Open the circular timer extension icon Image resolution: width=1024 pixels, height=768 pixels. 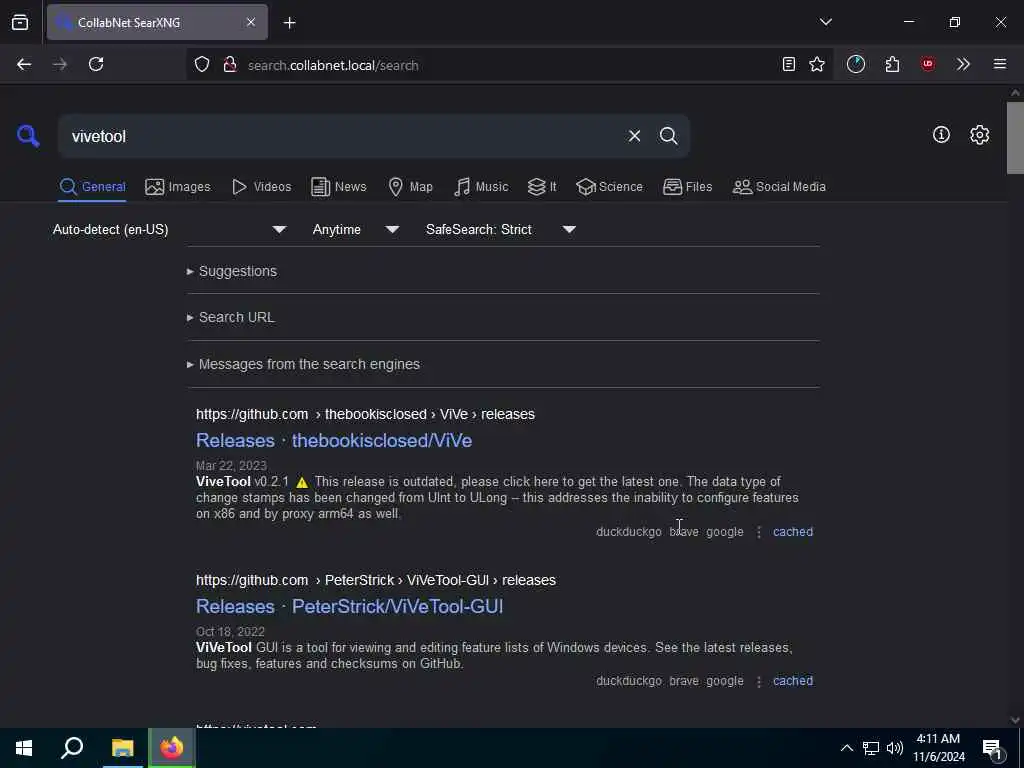click(856, 64)
